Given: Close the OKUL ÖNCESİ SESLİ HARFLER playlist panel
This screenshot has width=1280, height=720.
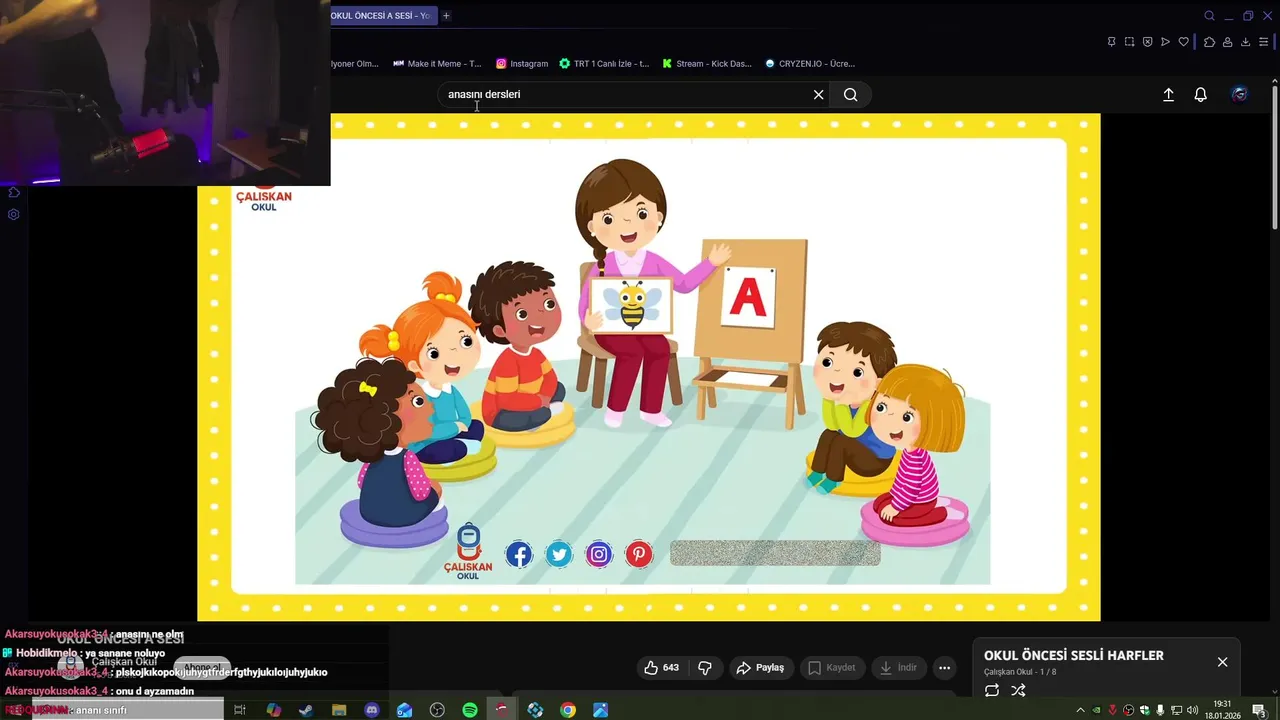Looking at the screenshot, I should pos(1222,662).
